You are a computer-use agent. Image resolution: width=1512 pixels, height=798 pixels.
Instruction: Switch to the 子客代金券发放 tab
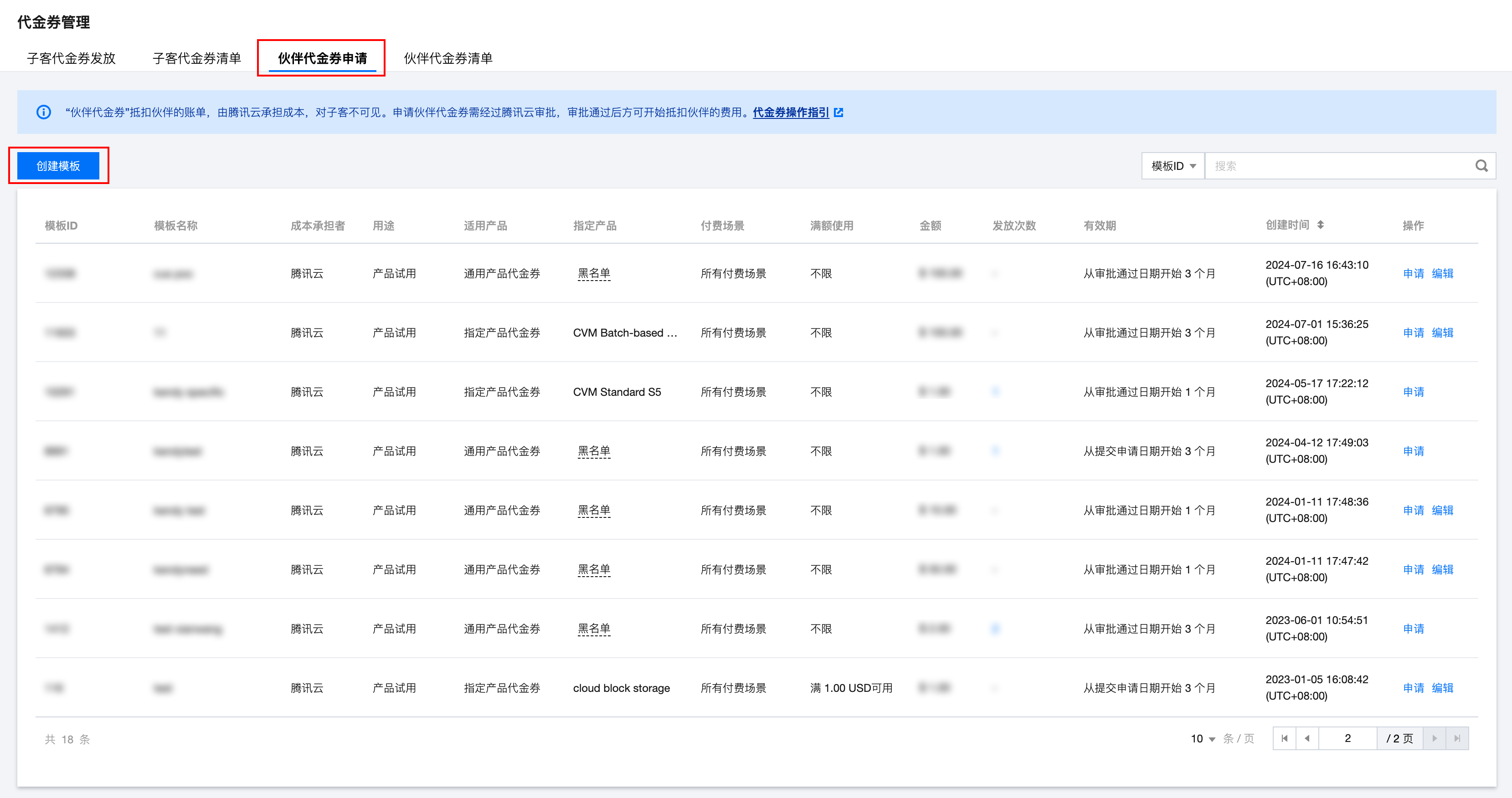pyautogui.click(x=71, y=58)
